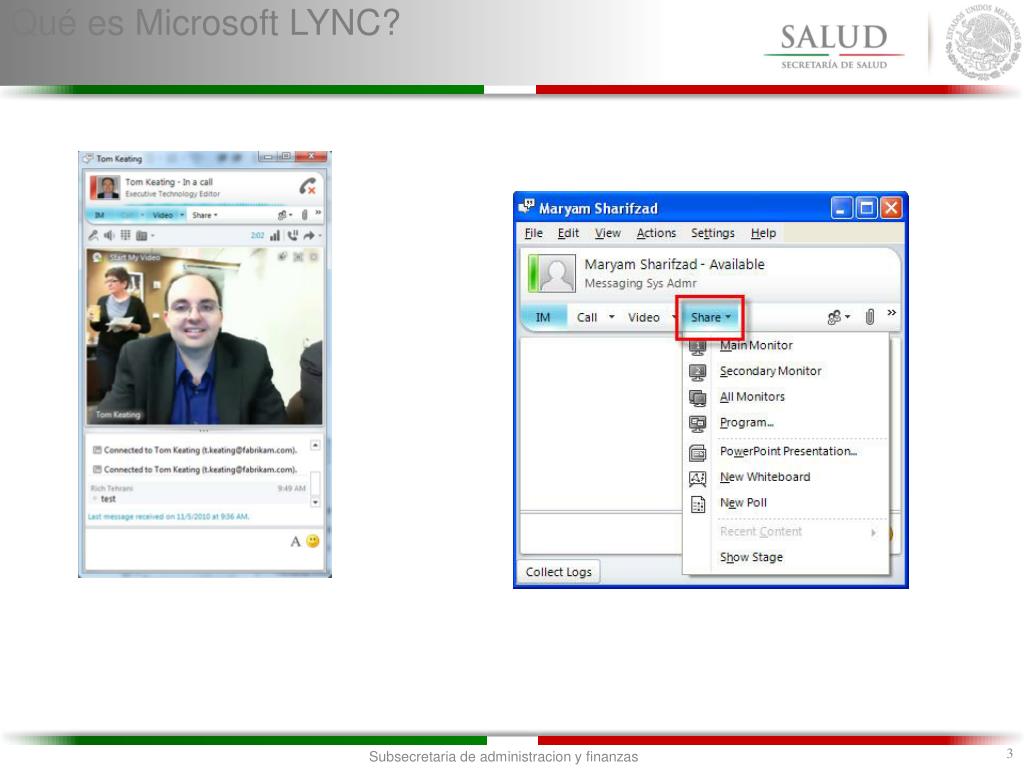Click the PowerPoint Presentation icon
Screen dimensions: 1024x768
click(x=697, y=453)
